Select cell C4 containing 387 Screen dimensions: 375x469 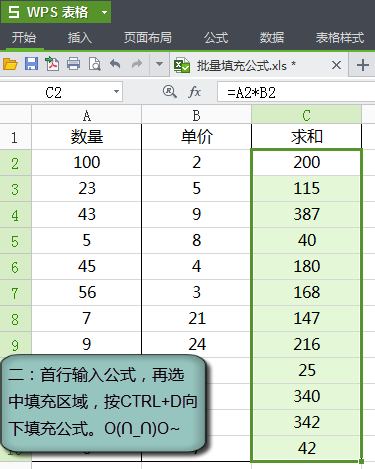click(x=306, y=215)
